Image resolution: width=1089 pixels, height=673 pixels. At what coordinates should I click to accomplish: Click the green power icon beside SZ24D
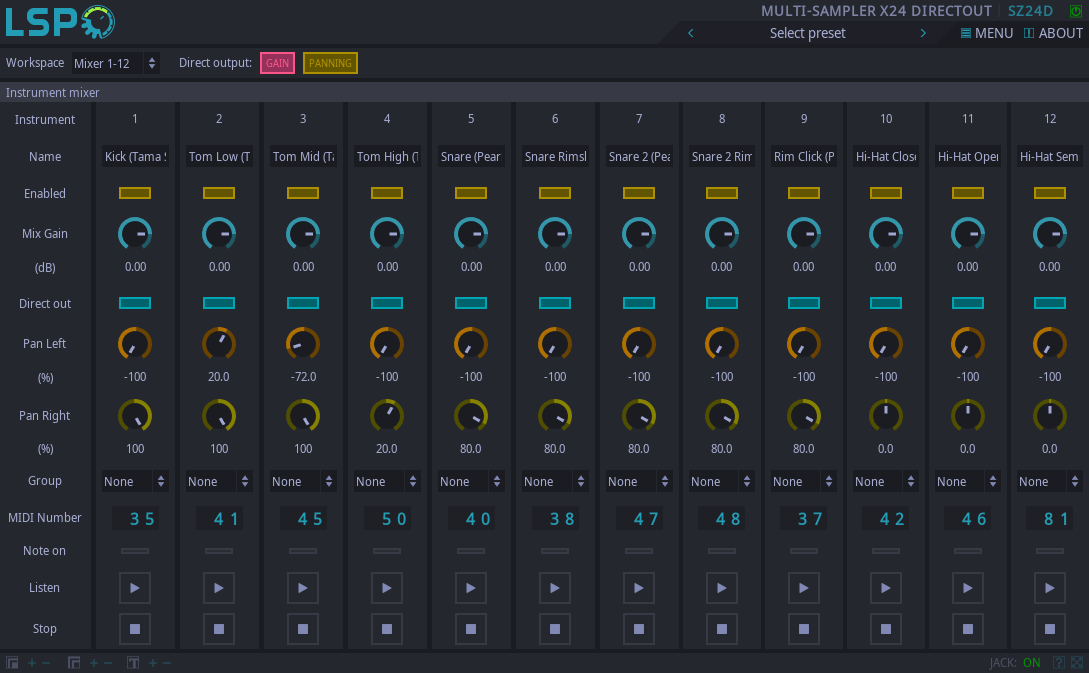coord(1076,11)
